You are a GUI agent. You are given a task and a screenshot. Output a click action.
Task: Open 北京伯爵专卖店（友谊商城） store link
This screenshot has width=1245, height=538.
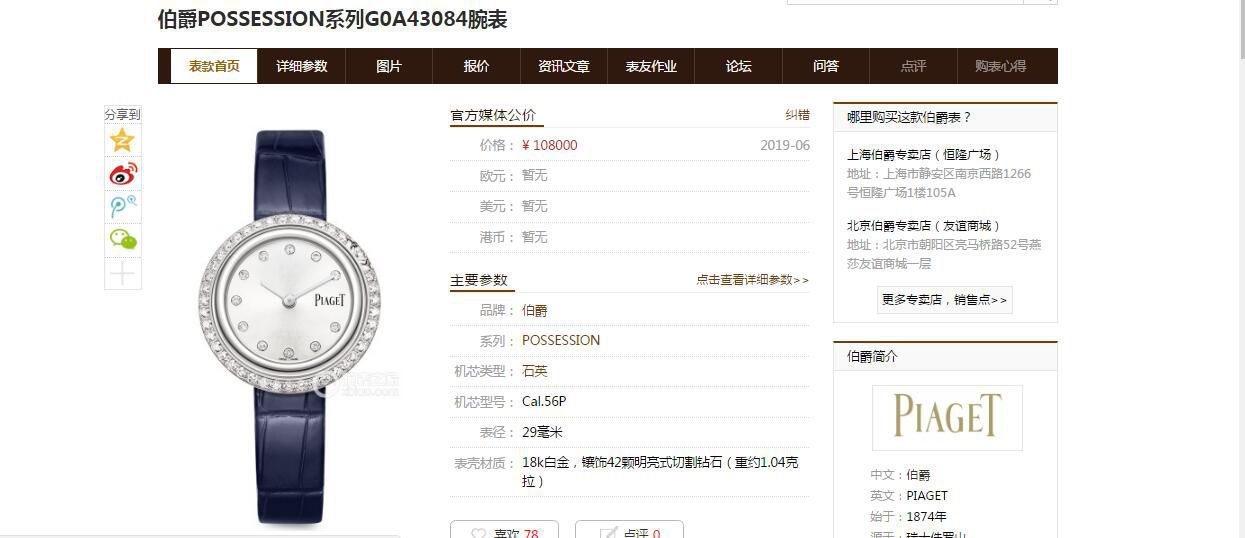pos(923,225)
